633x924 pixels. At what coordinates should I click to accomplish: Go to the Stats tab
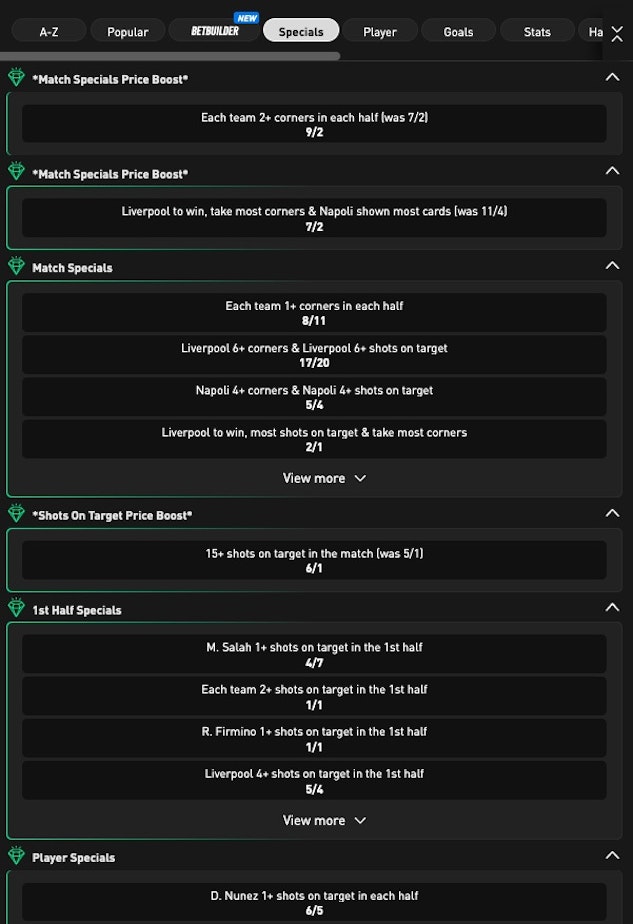(537, 31)
